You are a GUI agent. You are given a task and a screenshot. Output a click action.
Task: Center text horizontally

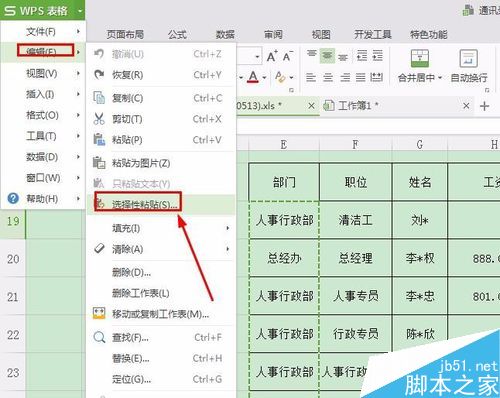328,77
